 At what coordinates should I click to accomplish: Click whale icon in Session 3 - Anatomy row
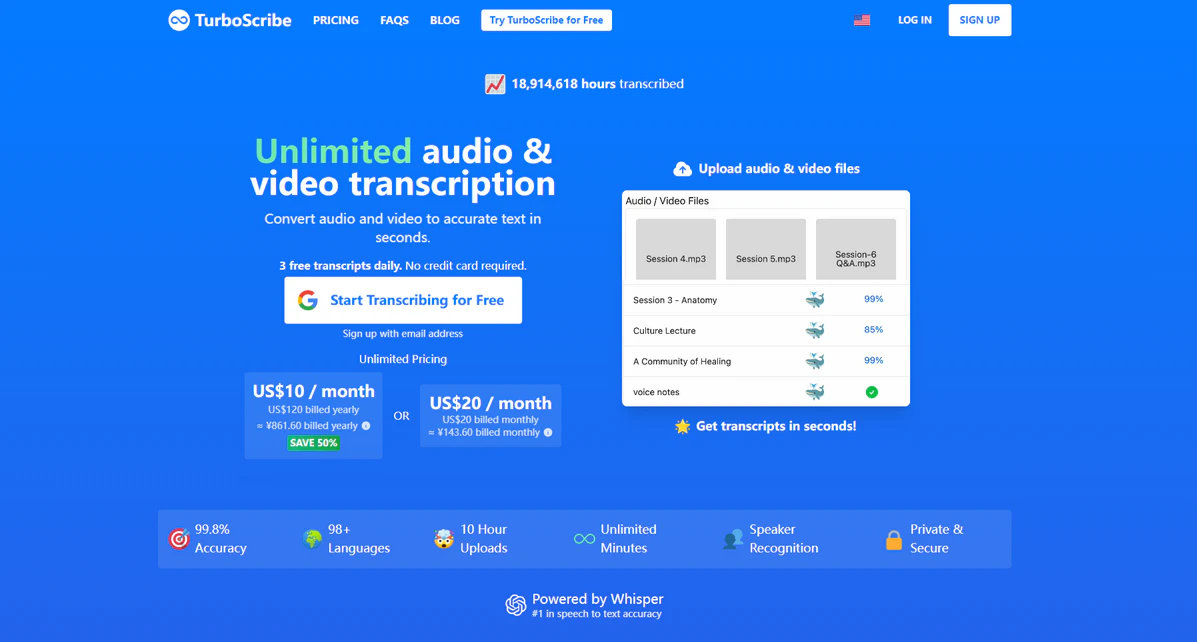pyautogui.click(x=815, y=299)
